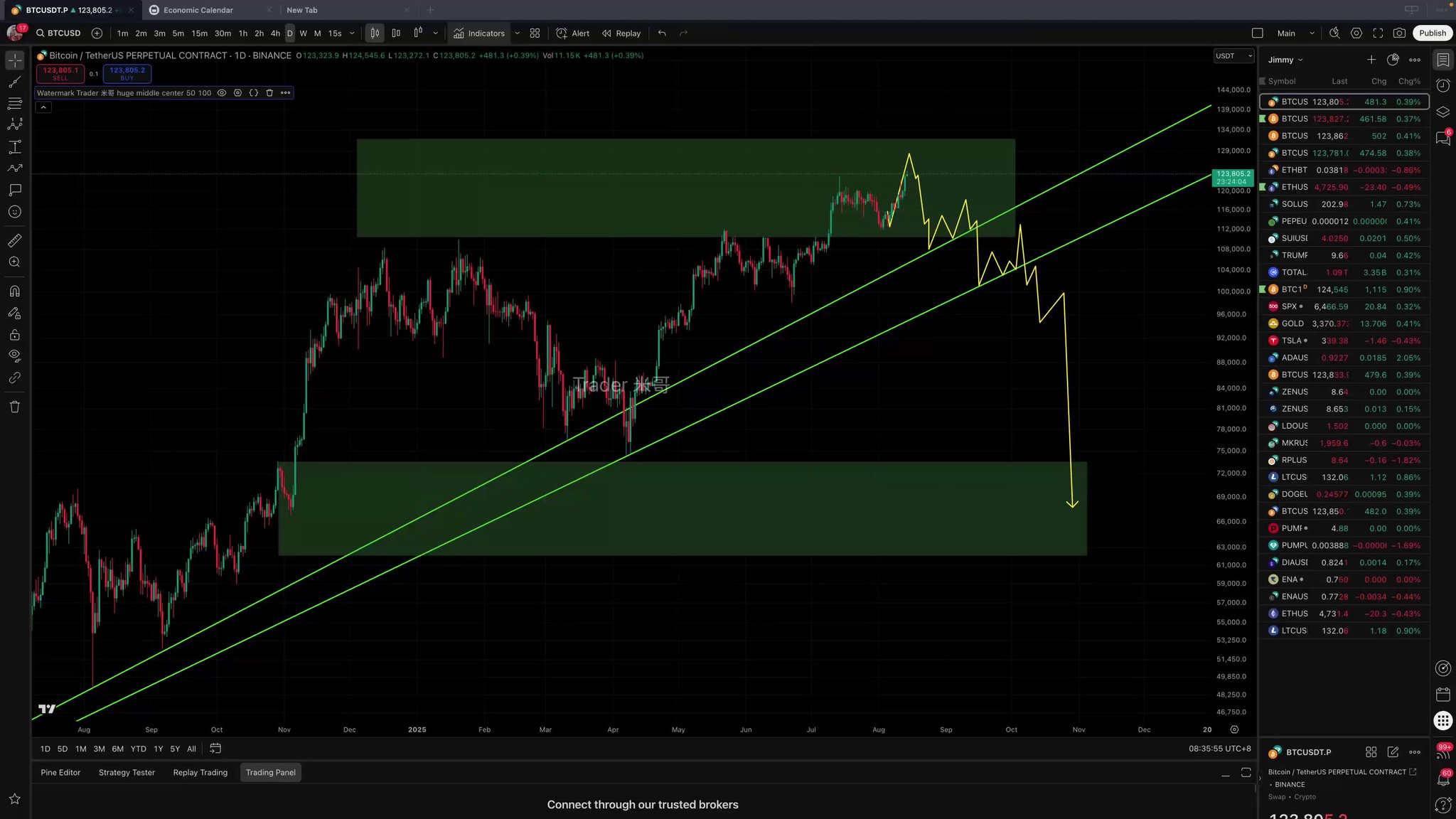Enter fullscreen chart mode
1456x819 pixels.
[x=1378, y=33]
